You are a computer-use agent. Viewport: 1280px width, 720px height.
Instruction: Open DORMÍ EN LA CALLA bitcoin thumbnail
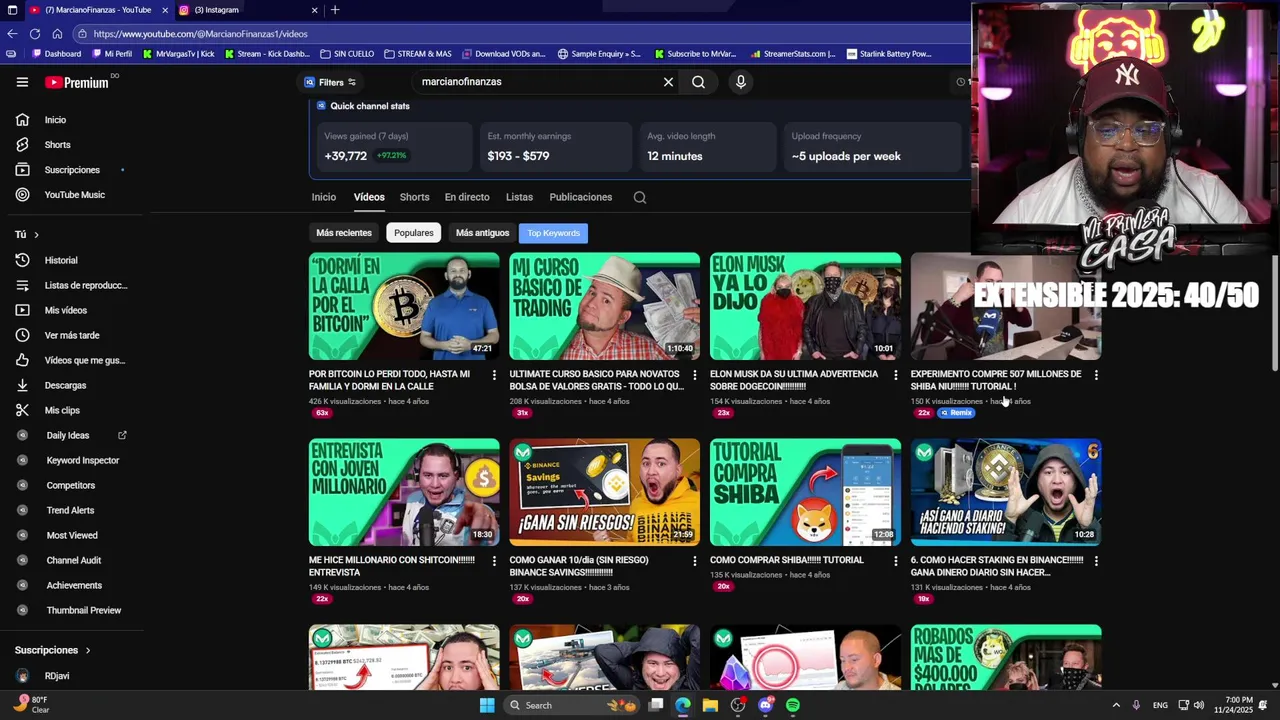pyautogui.click(x=404, y=306)
